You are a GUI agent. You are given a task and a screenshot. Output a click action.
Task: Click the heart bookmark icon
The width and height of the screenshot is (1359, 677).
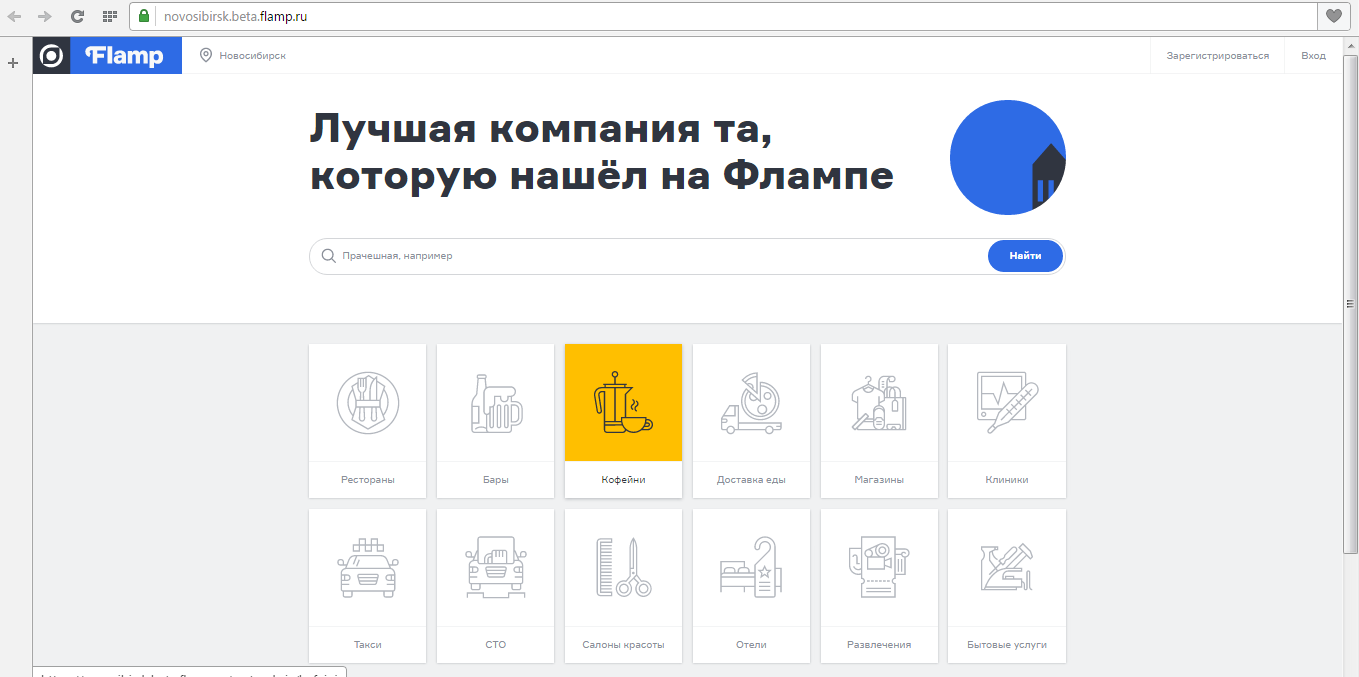[x=1333, y=16]
